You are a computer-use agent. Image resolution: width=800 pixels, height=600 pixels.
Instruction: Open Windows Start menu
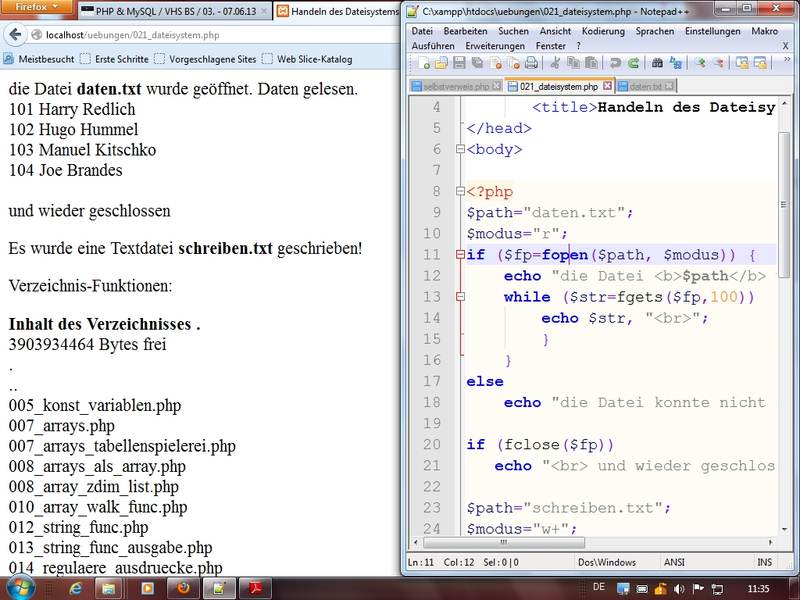[x=20, y=587]
